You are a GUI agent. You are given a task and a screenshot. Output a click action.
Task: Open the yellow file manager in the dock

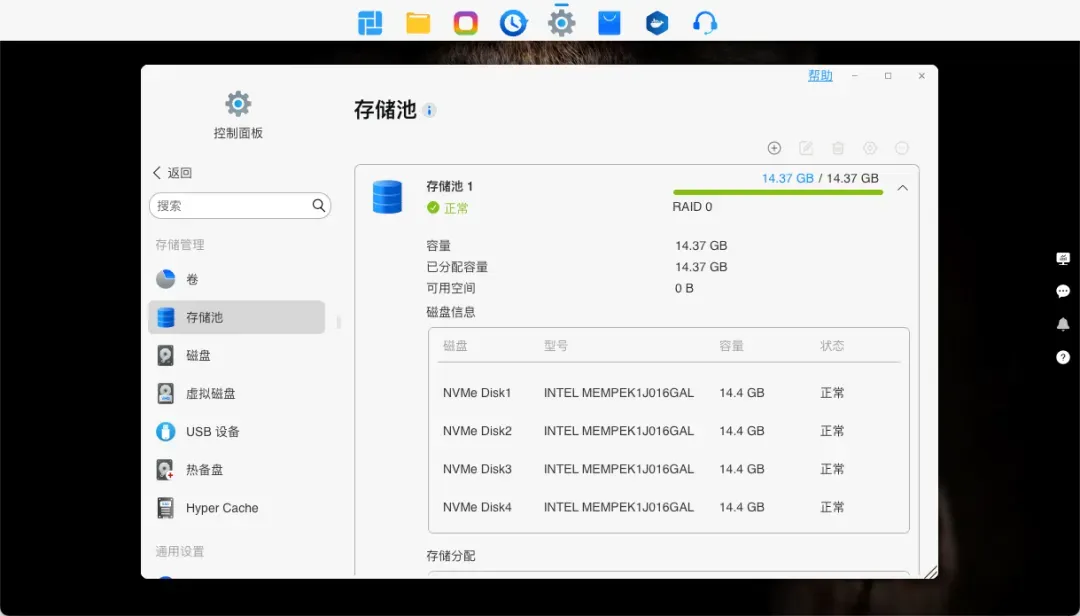click(x=418, y=23)
